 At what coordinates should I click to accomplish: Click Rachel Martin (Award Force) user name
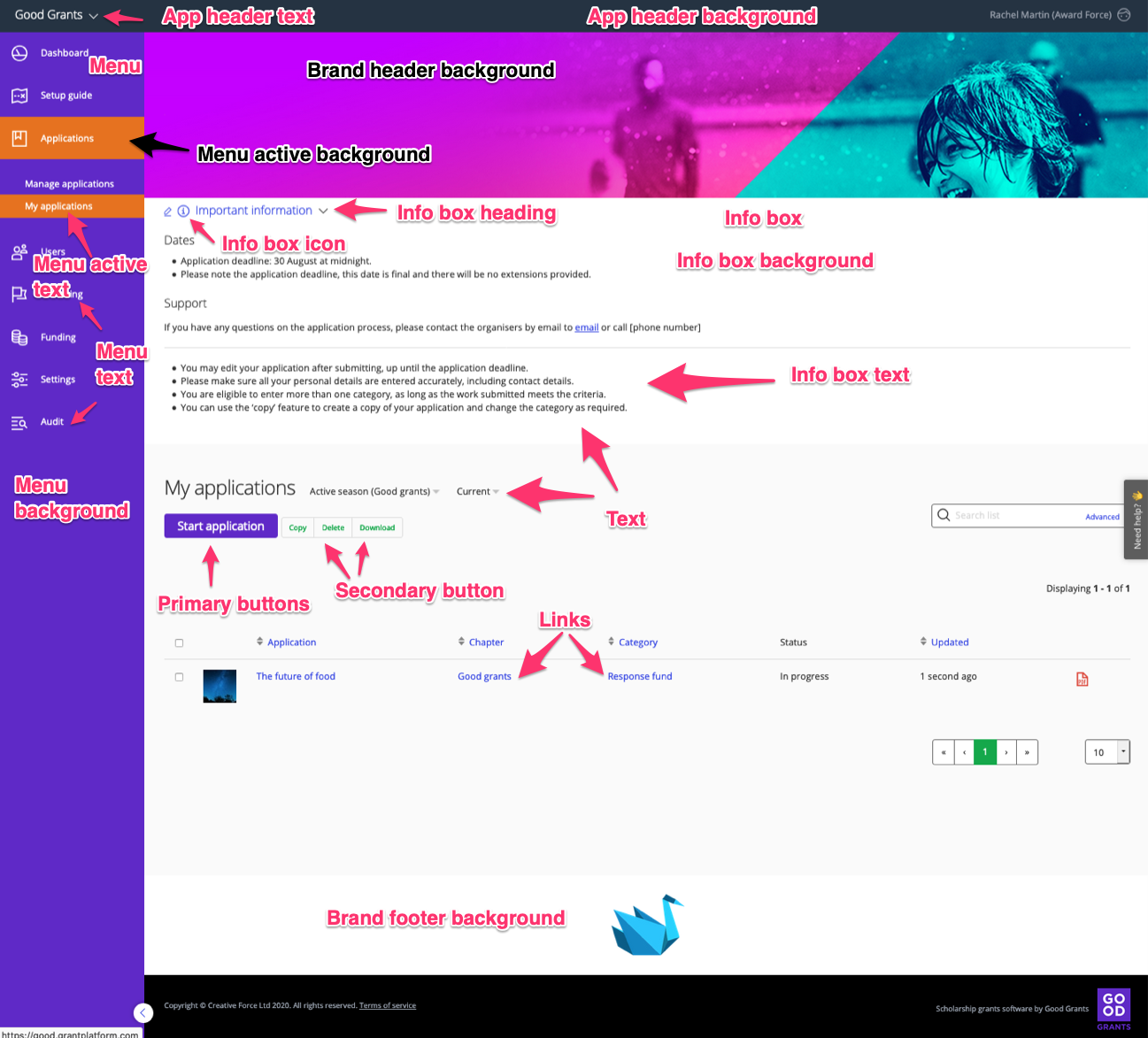[1051, 15]
